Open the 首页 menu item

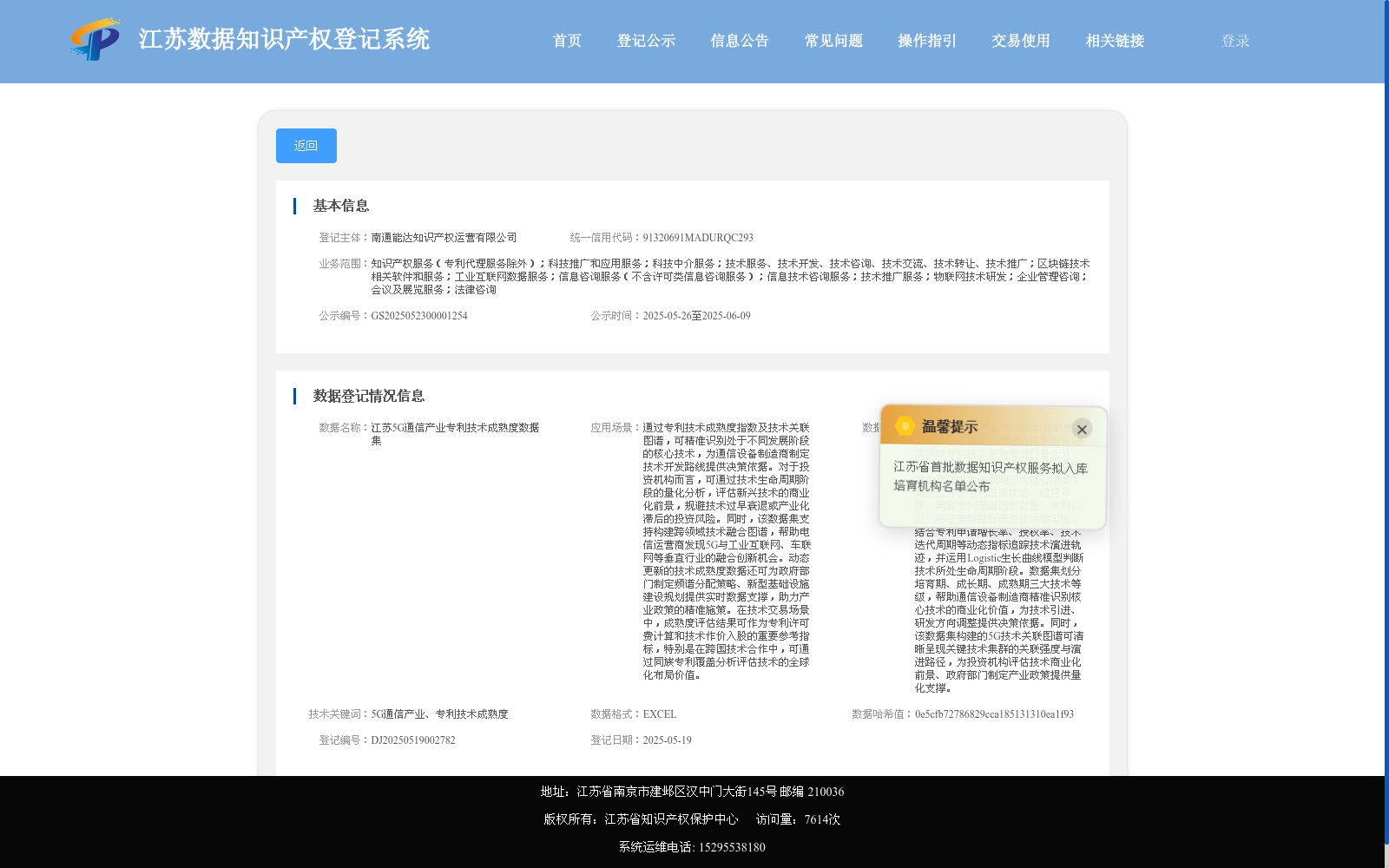568,41
